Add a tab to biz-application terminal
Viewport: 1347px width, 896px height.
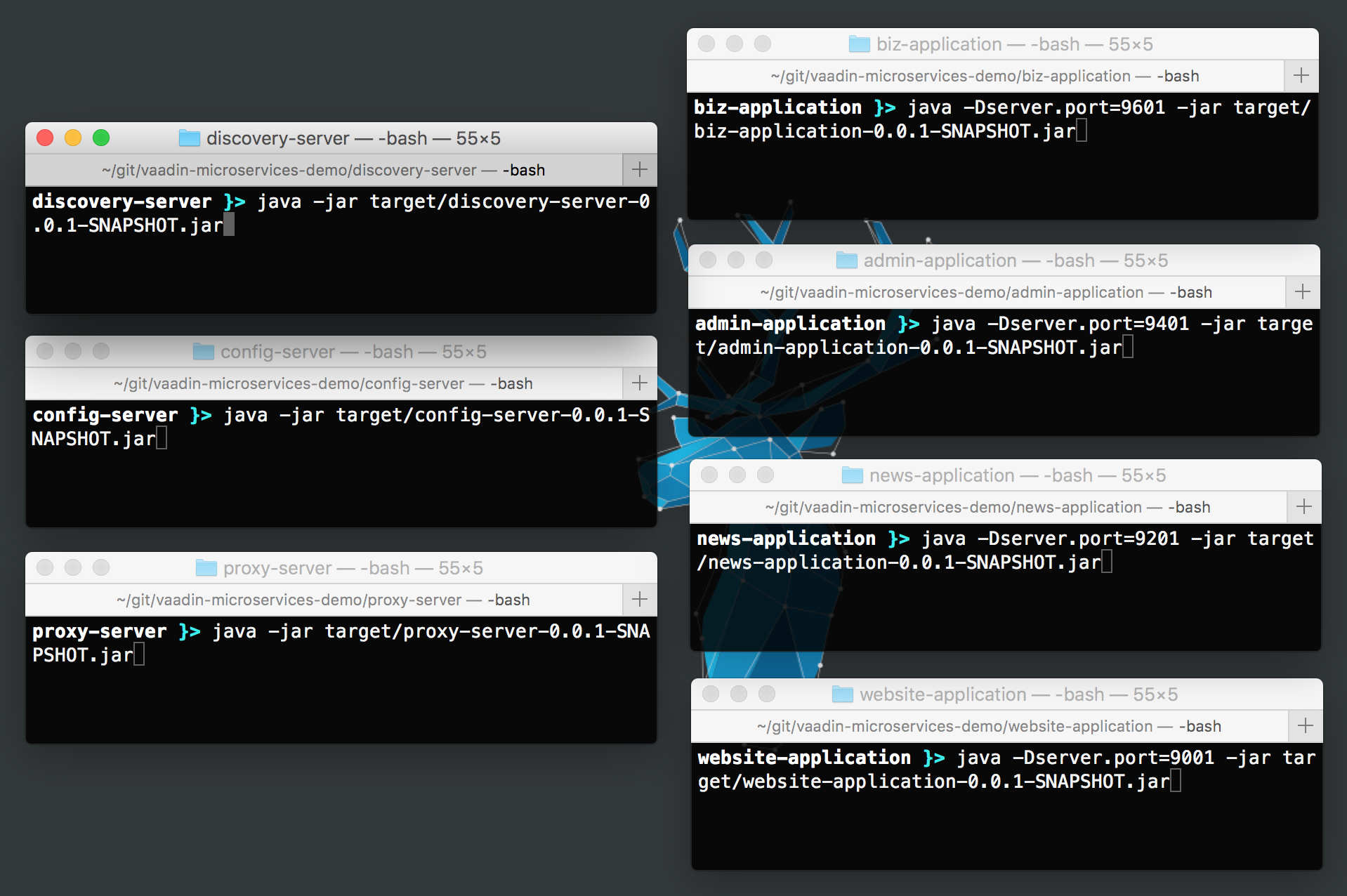coord(1301,76)
